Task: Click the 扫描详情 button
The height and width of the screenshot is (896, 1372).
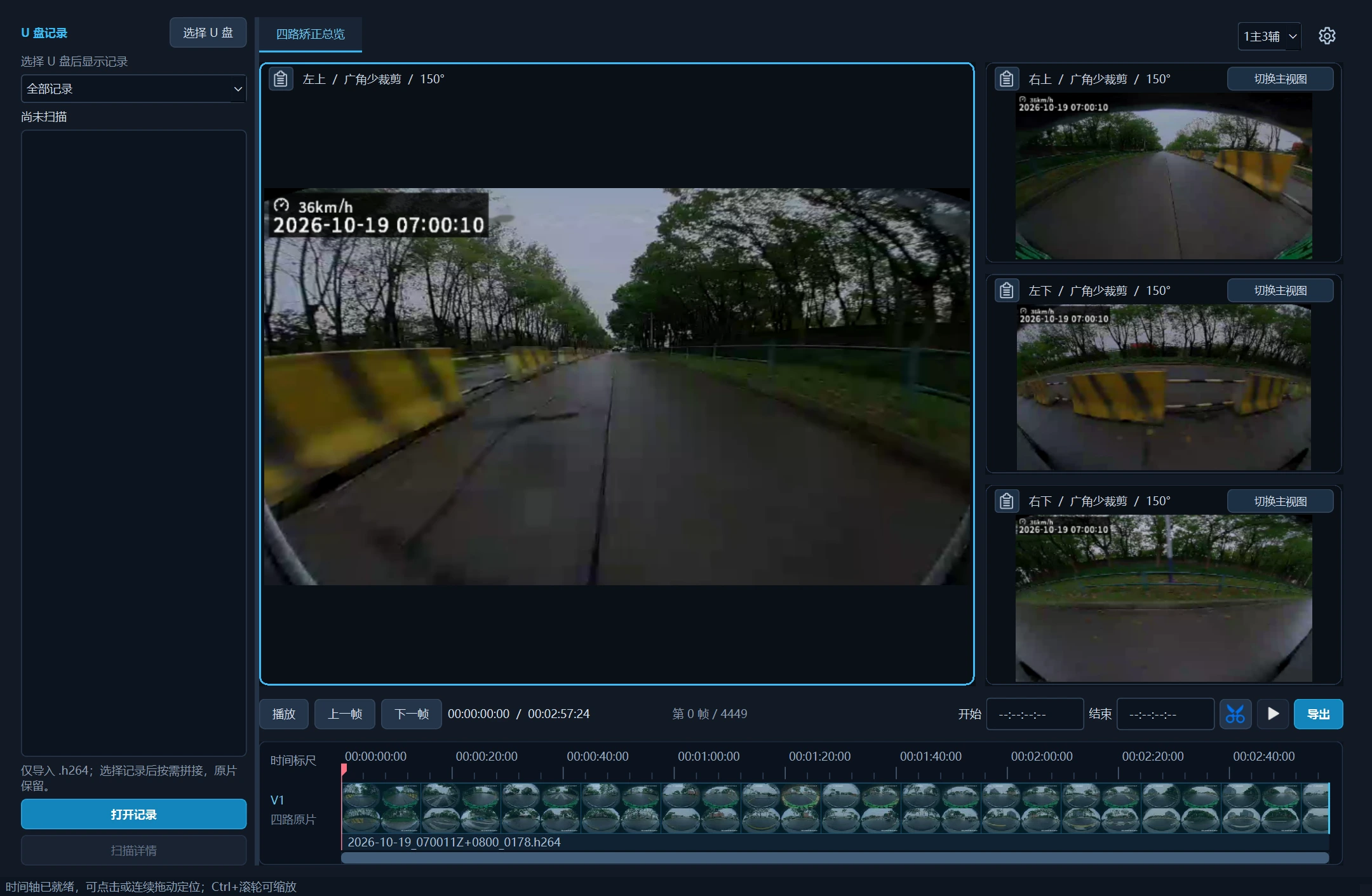Action: [133, 850]
